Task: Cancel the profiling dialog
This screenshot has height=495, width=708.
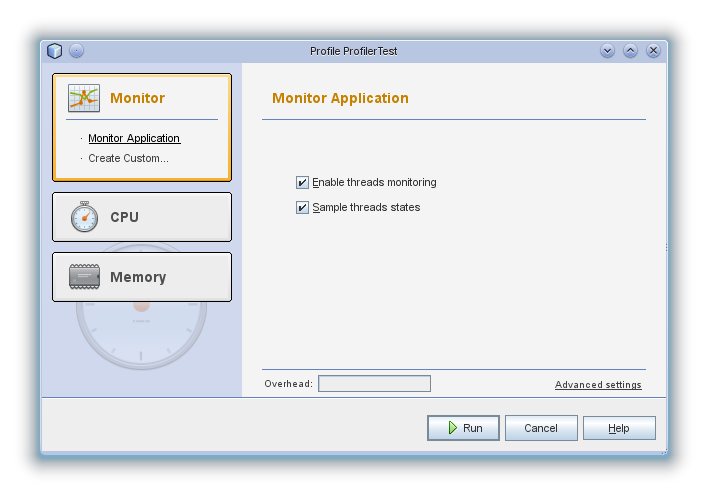Action: point(541,428)
